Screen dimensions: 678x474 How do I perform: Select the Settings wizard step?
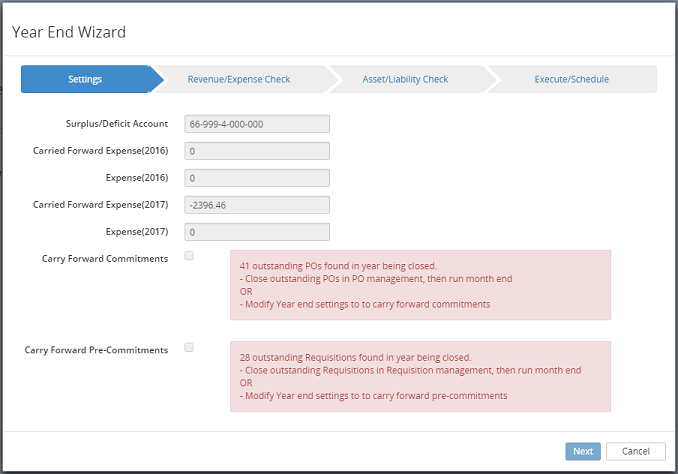coord(85,79)
